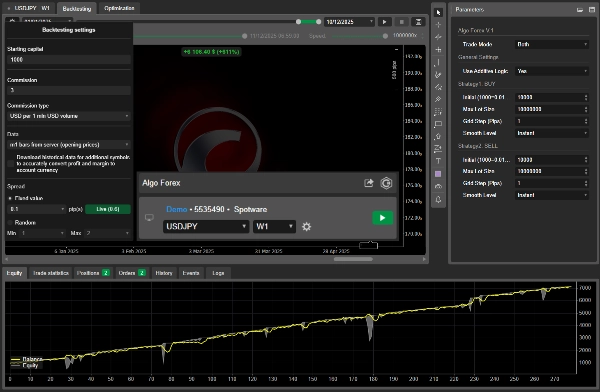This screenshot has height=392, width=600.
Task: Dock the Parameters panel icon
Action: (x=580, y=10)
